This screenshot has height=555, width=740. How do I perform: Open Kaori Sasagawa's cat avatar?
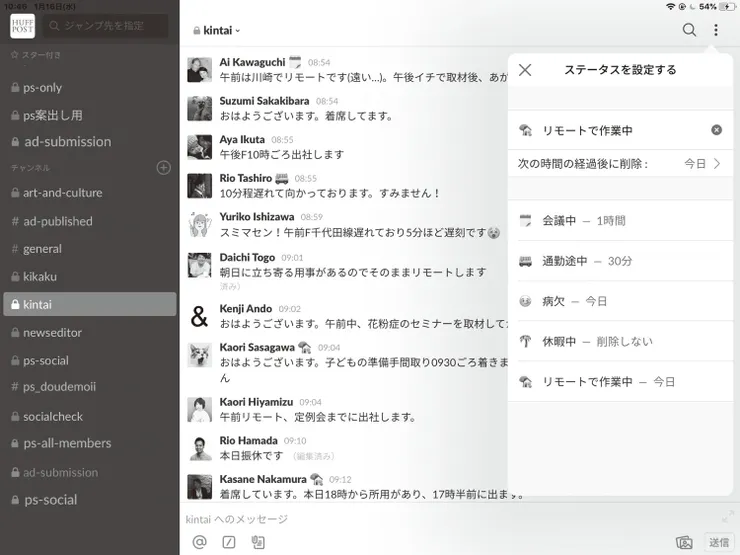[199, 355]
